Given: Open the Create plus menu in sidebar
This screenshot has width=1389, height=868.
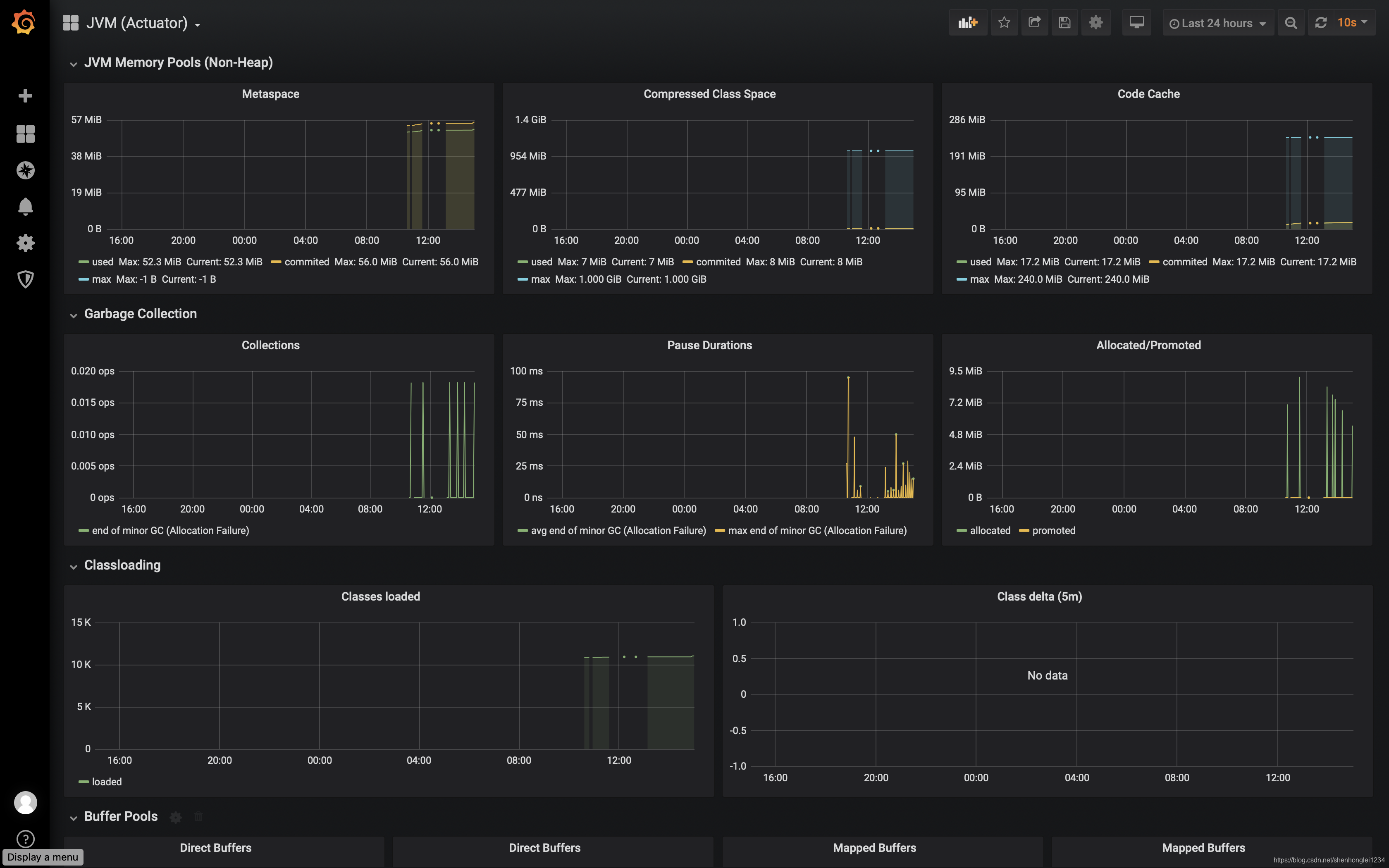Looking at the screenshot, I should click(25, 96).
